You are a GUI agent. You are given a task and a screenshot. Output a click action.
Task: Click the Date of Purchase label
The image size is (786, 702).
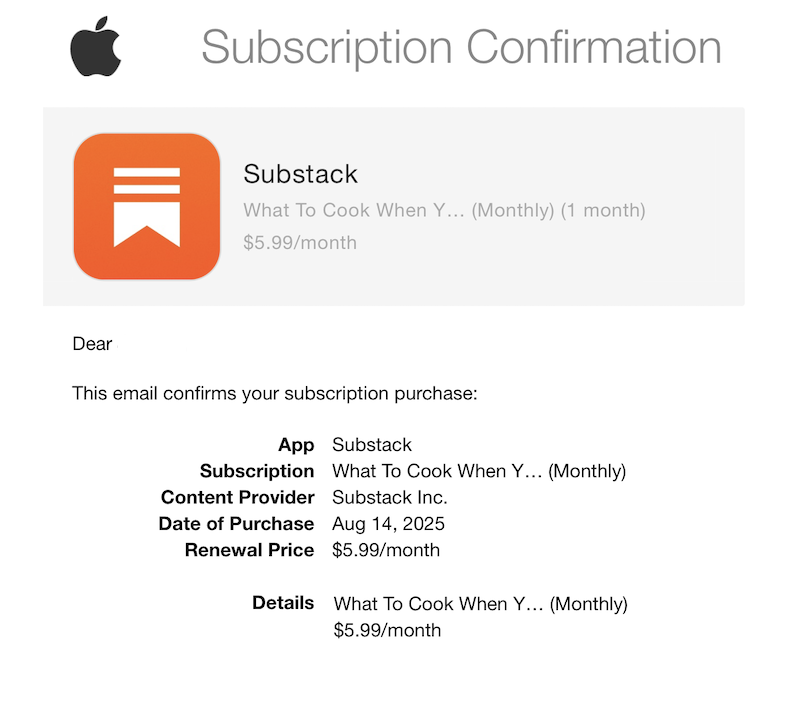(x=236, y=524)
